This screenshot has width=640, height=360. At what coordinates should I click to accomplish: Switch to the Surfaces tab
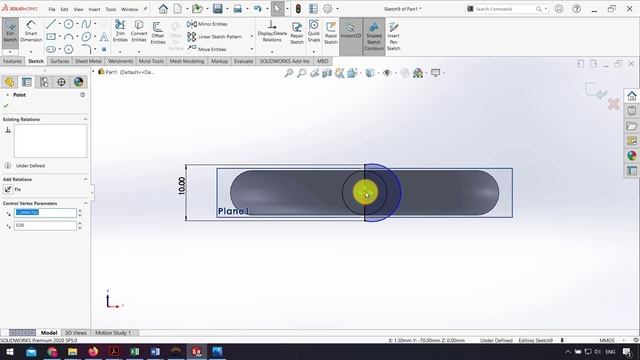[x=60, y=61]
